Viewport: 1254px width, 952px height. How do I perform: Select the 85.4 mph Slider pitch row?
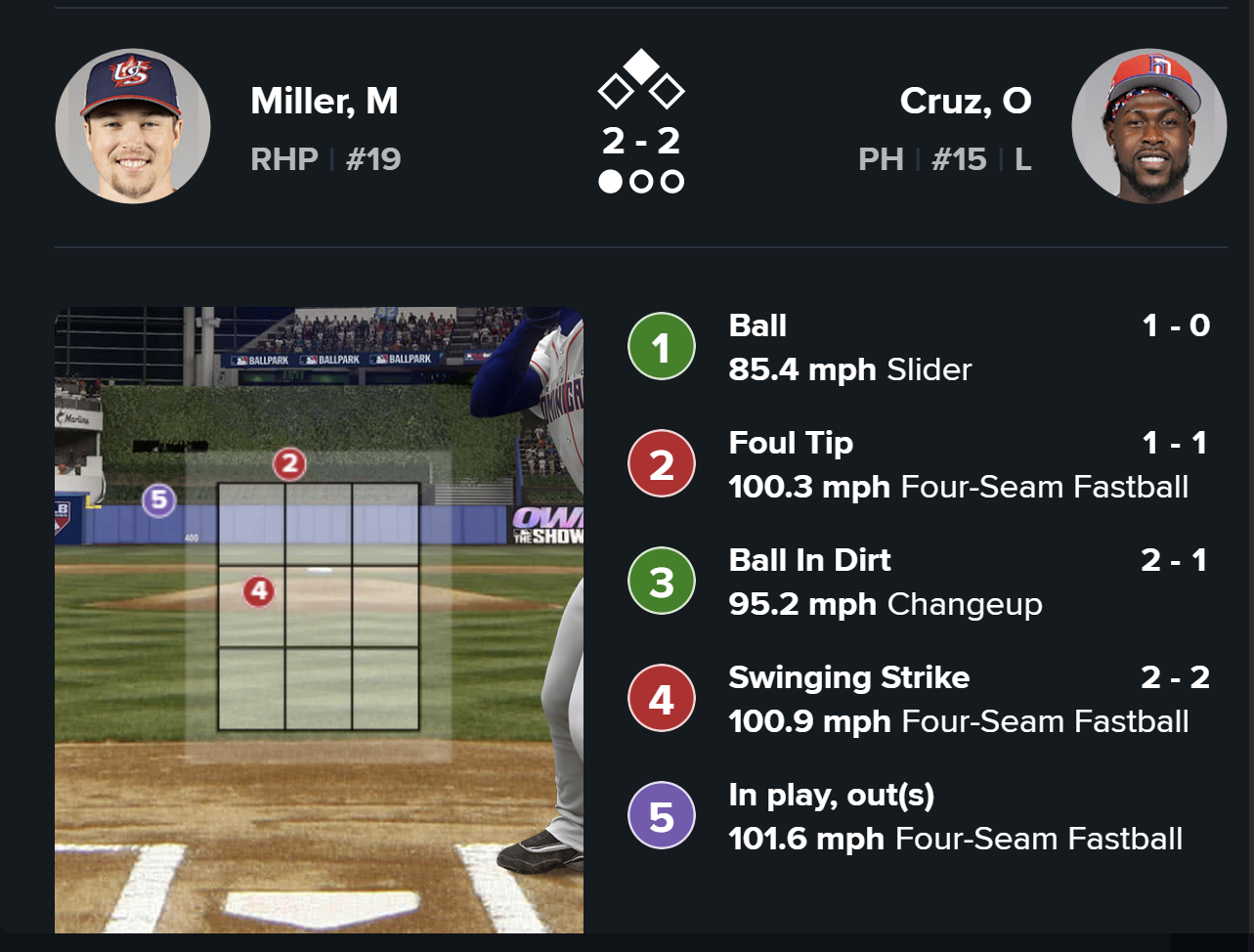pos(848,369)
